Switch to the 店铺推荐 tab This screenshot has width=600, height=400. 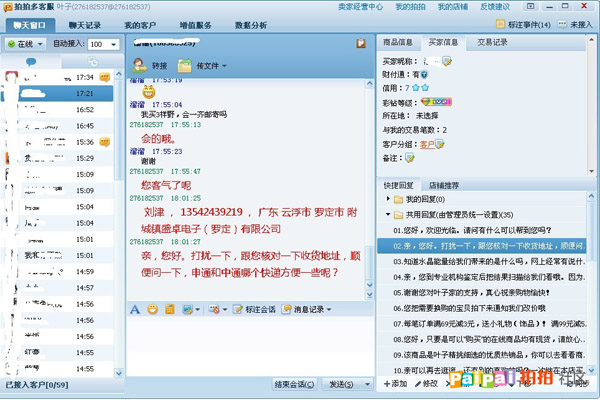pos(443,185)
